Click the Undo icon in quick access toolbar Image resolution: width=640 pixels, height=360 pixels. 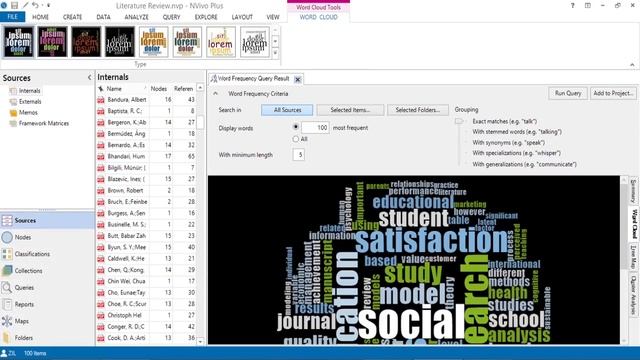tap(35, 5)
